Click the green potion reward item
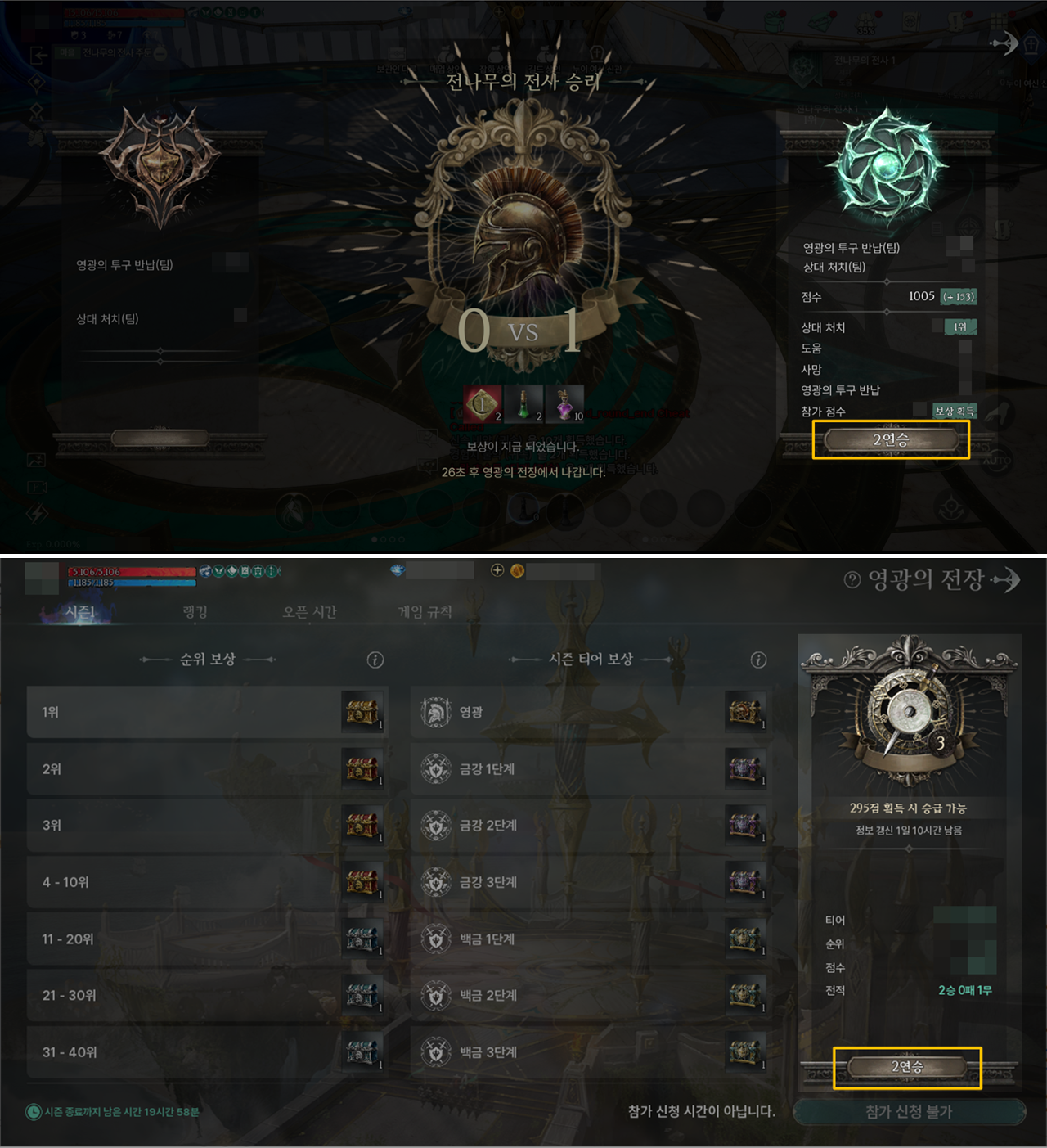This screenshot has width=1047, height=1148. (523, 404)
